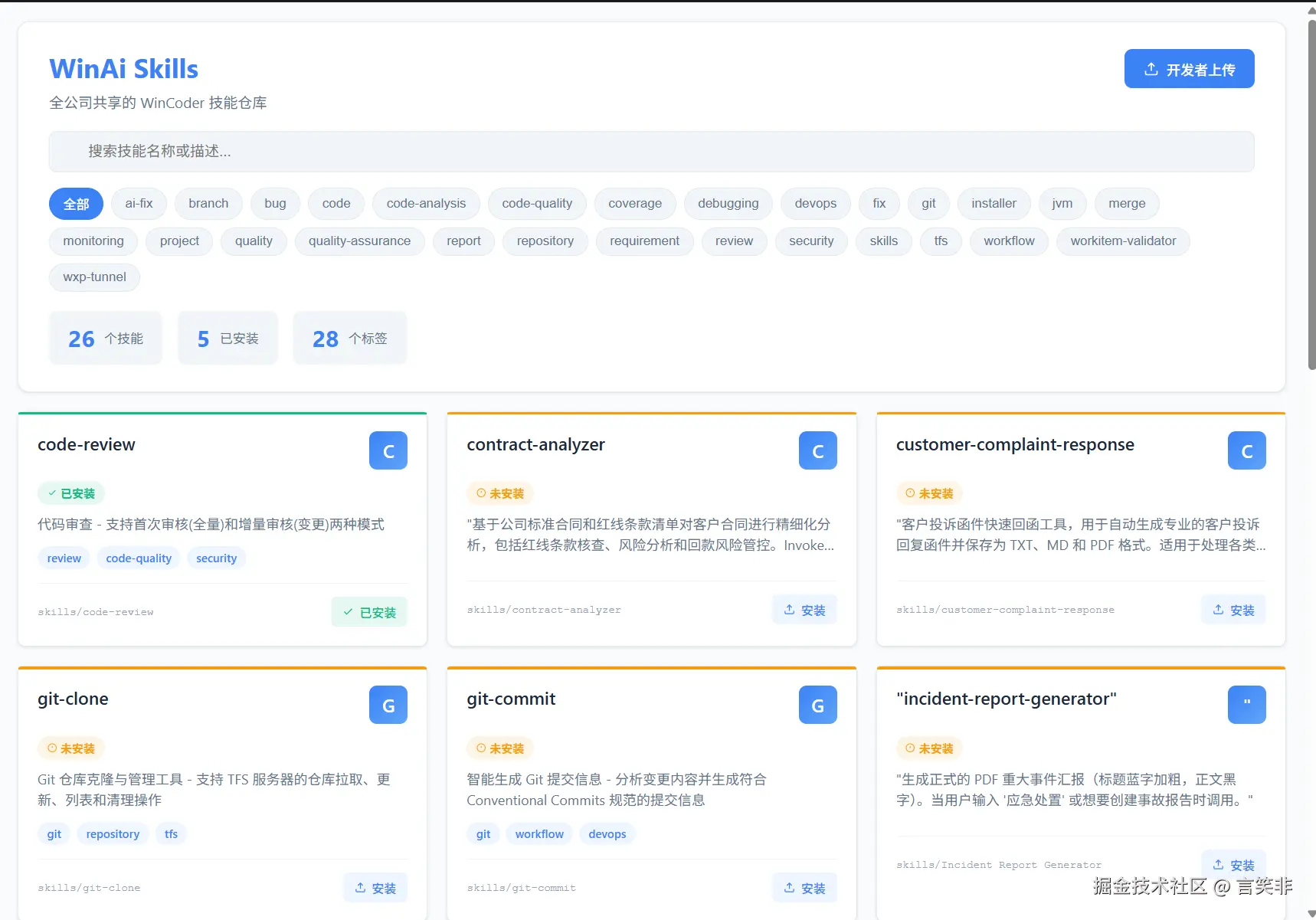Screen dimensions: 1316x920
Task: Click the 已安装 status badge on code-review
Action: pyautogui.click(x=71, y=493)
